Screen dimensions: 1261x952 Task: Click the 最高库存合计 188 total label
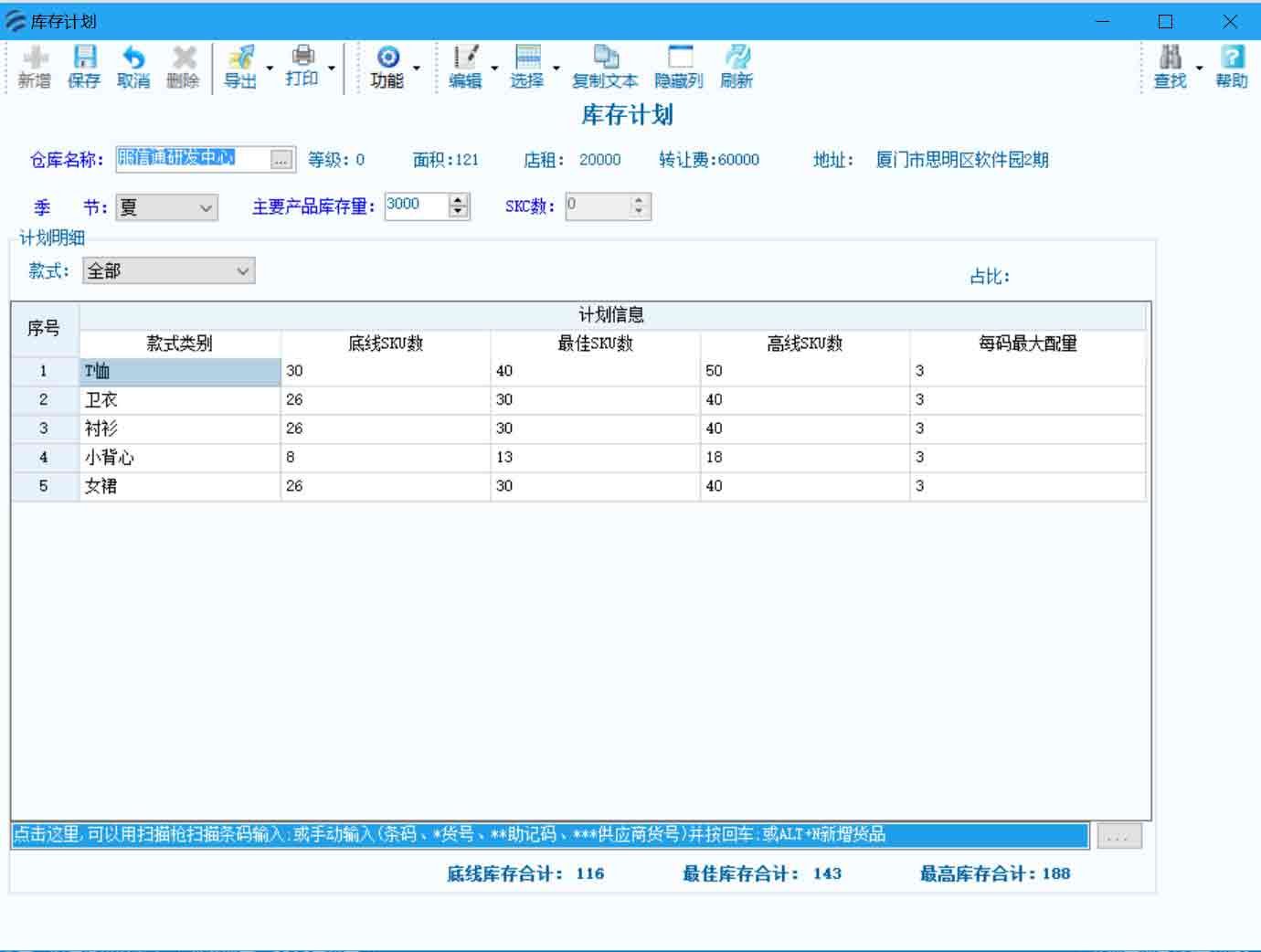(995, 874)
